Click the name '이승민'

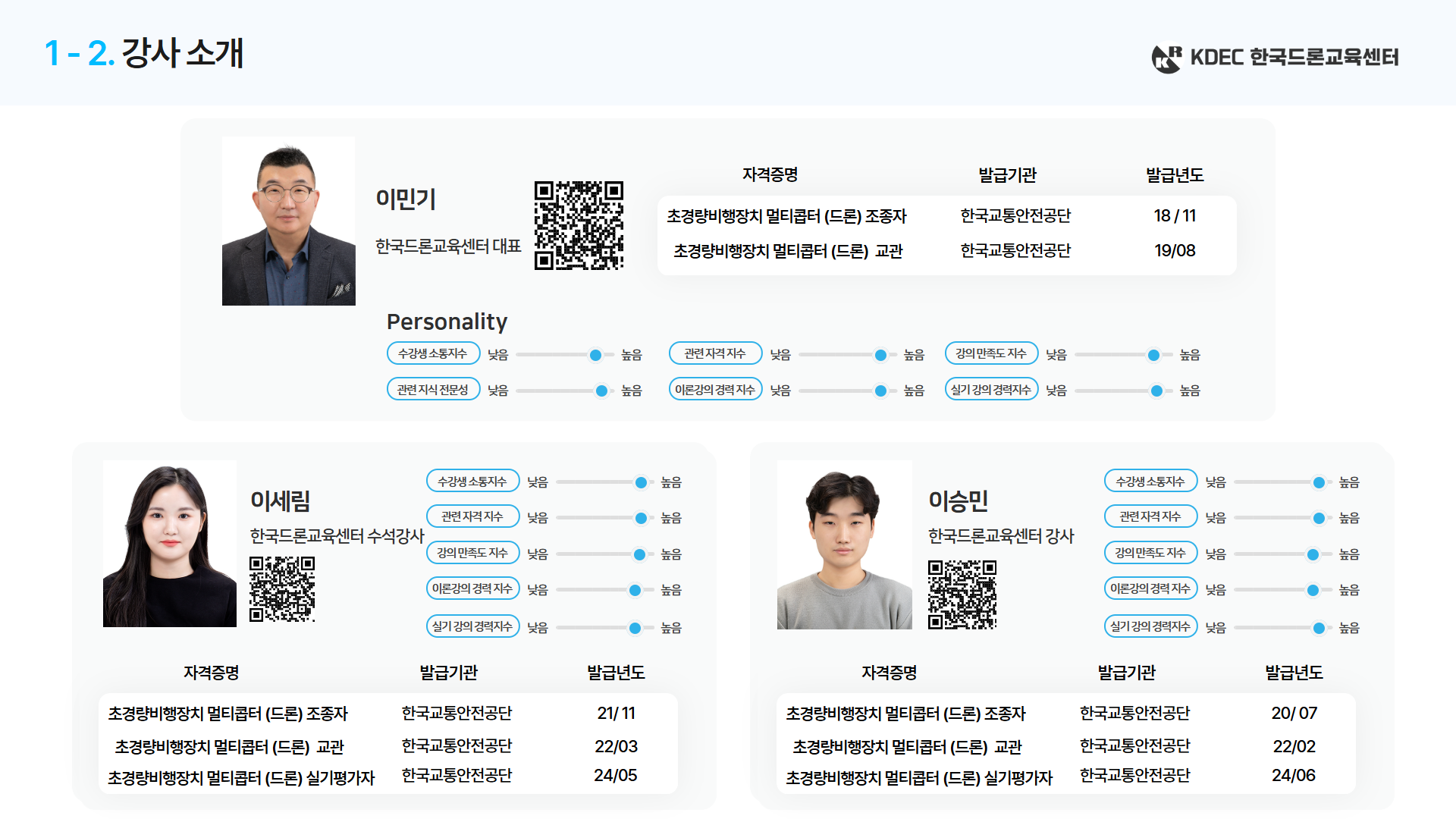958,500
